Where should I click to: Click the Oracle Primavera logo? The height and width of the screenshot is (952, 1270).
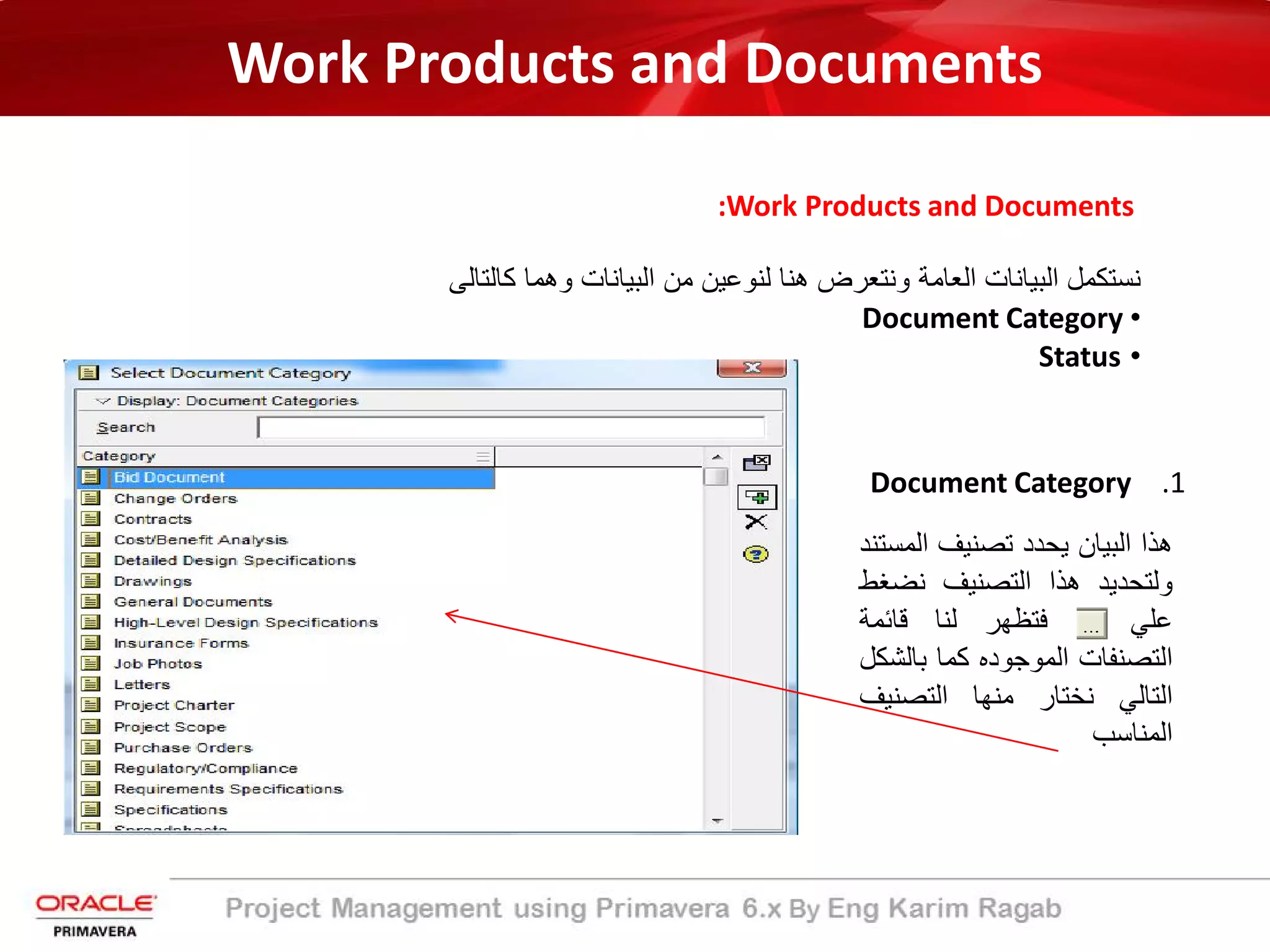pos(95,916)
